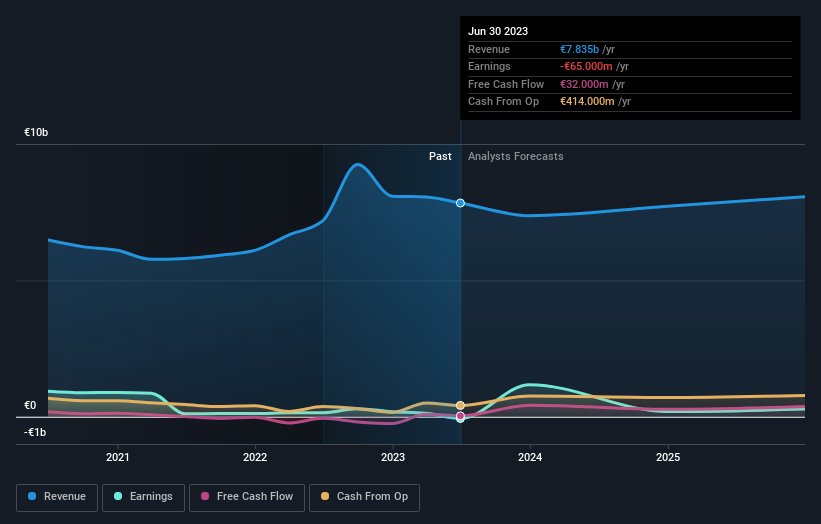Toggle the Earnings legend button
Screen dimensions: 821x524
point(143,497)
